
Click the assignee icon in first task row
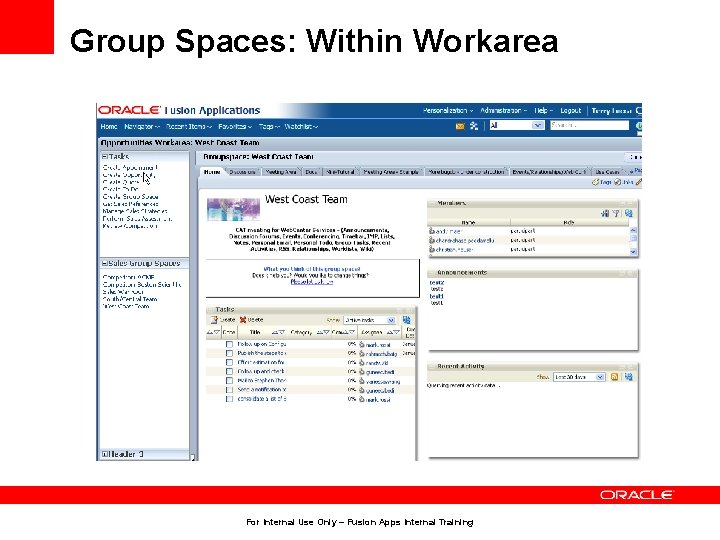pyautogui.click(x=362, y=344)
